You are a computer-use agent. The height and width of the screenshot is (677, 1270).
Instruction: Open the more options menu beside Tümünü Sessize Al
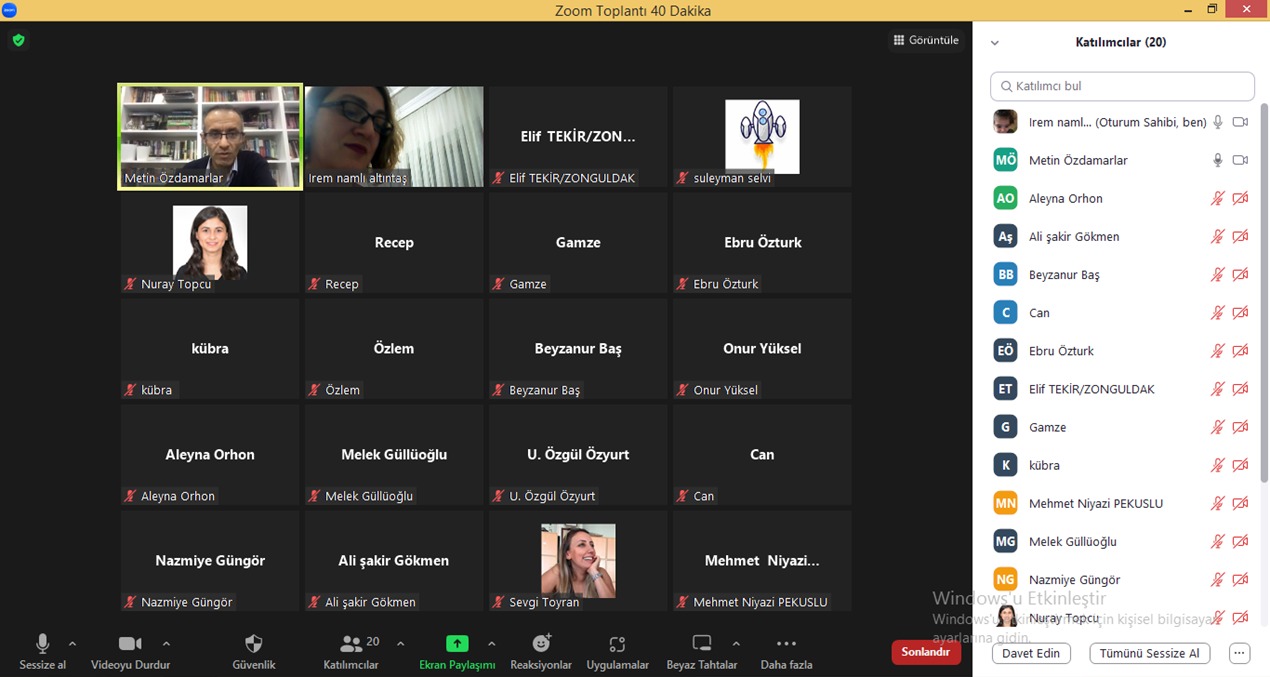click(1239, 653)
